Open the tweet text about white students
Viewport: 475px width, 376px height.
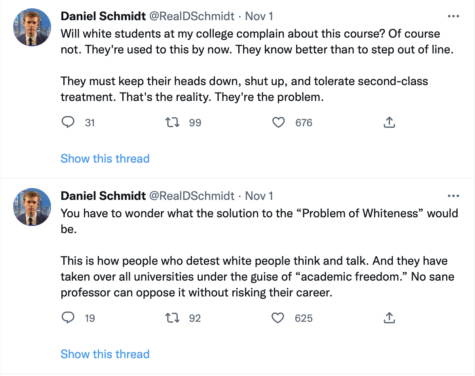tap(257, 65)
